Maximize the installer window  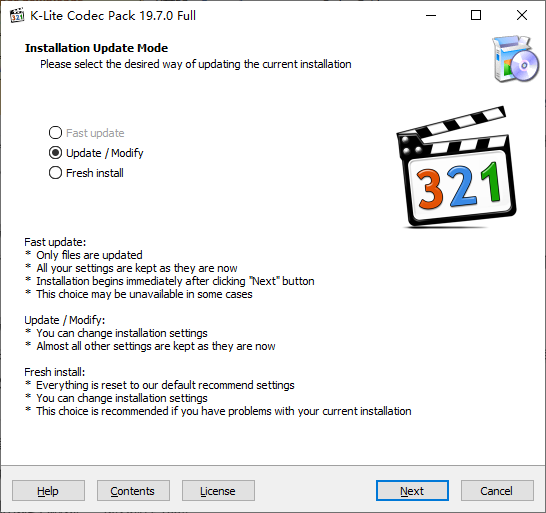click(x=476, y=15)
